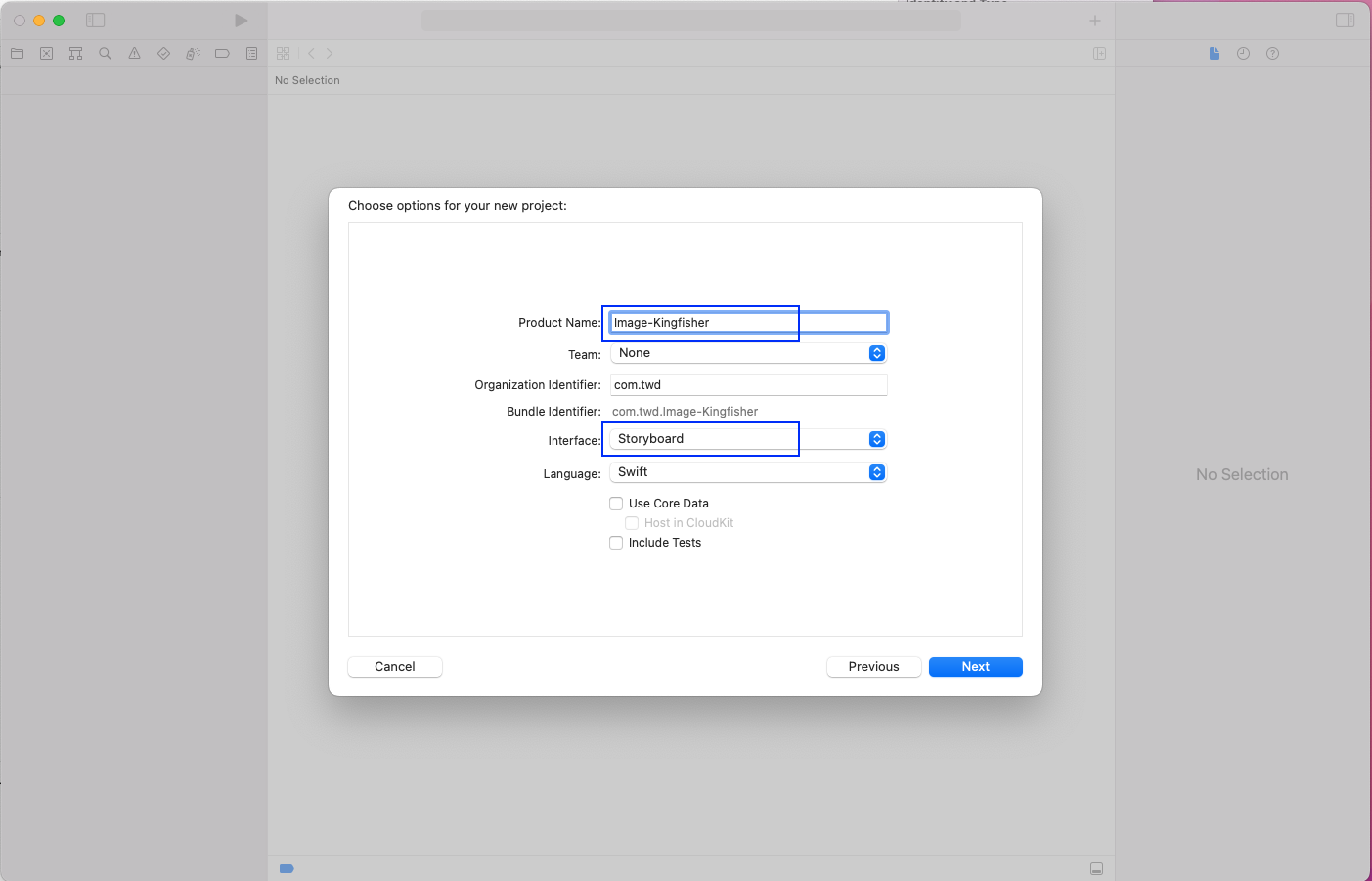Select the Quick Help inspector icon
Screen dimensions: 1372x881
[1273, 54]
